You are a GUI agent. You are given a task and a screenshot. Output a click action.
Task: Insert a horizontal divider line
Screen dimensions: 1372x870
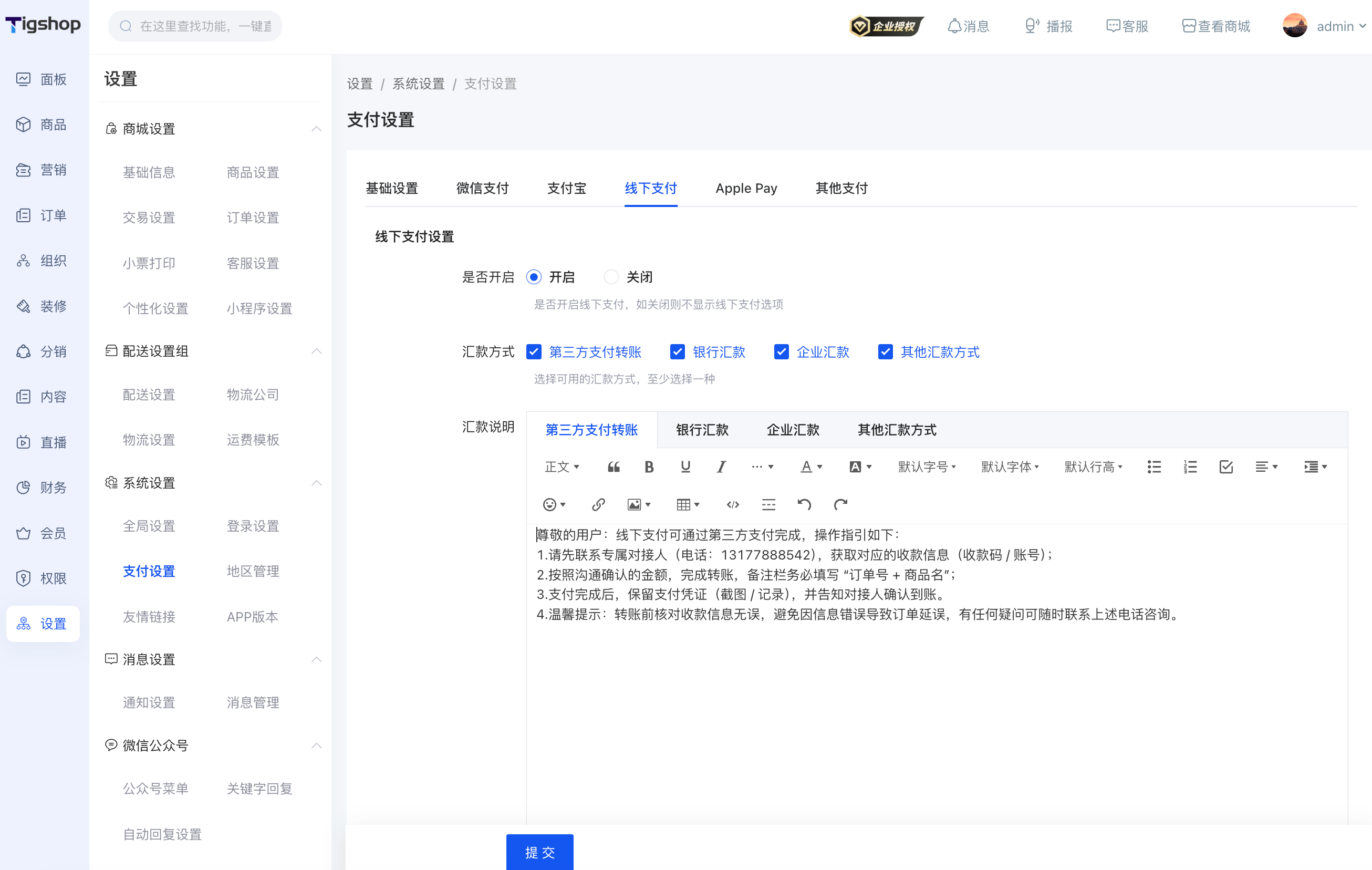768,505
